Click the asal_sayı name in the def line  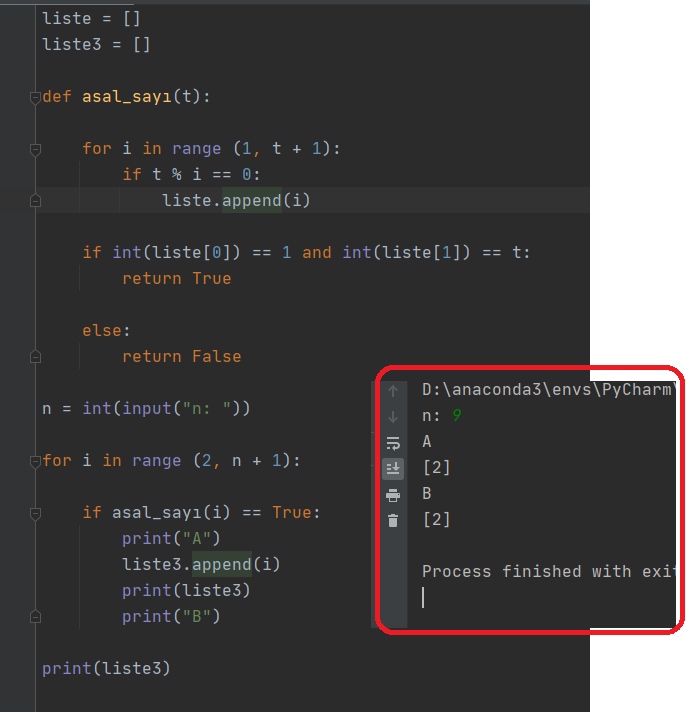[x=127, y=97]
